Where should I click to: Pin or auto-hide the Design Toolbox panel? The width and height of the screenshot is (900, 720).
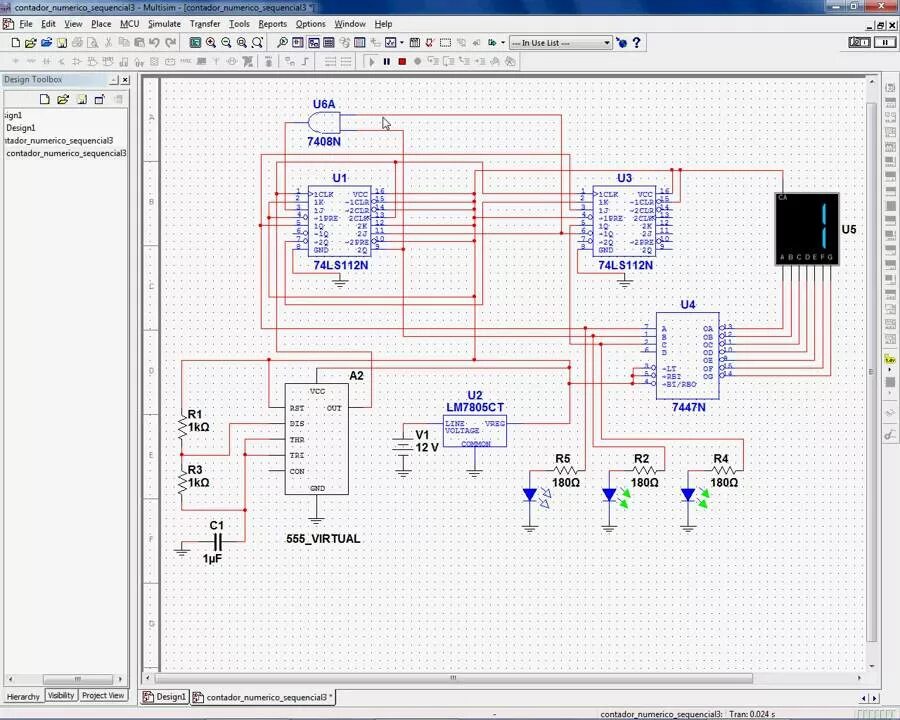114,80
